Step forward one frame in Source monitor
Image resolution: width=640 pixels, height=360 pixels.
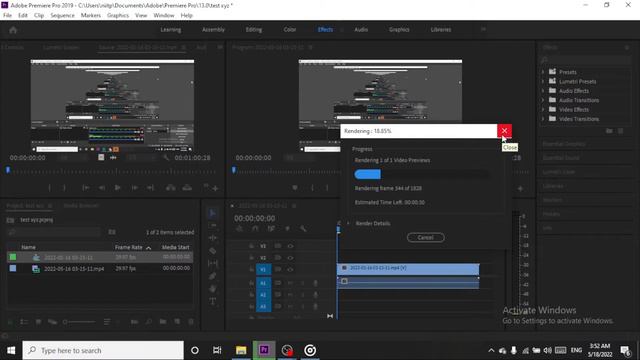(x=134, y=188)
